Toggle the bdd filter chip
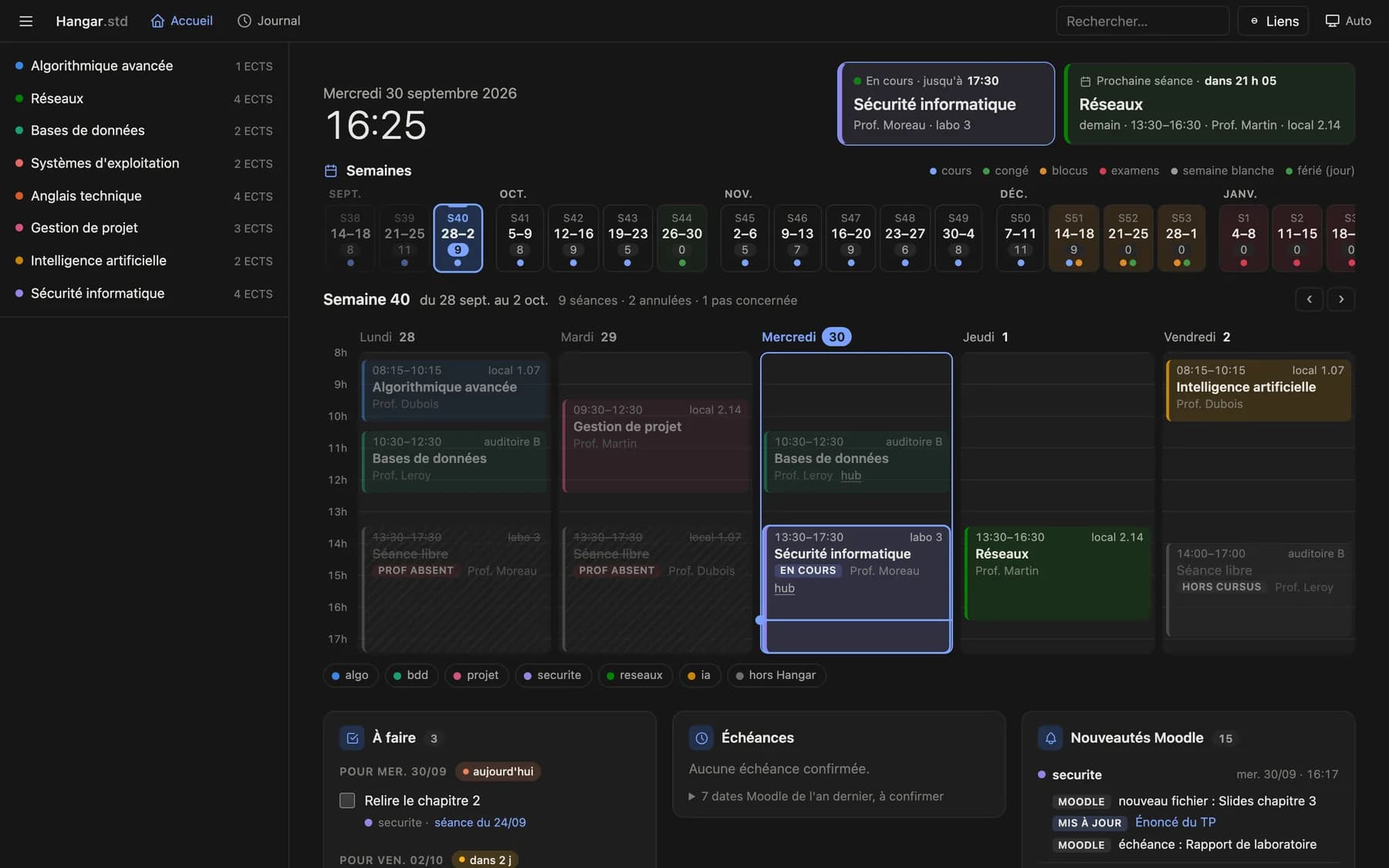This screenshot has width=1389, height=868. tap(411, 675)
